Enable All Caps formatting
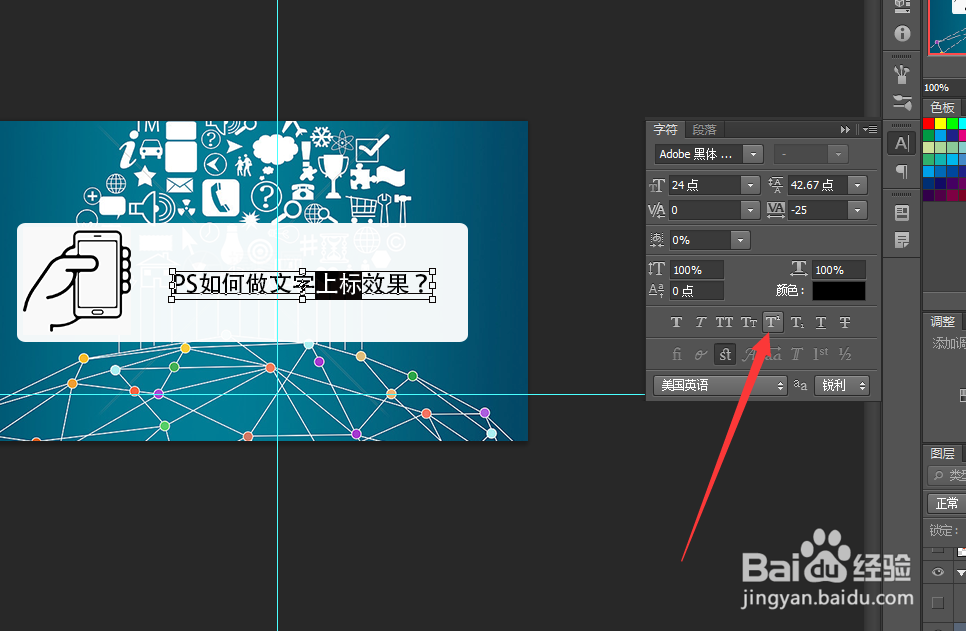This screenshot has height=631, width=966. 723,322
